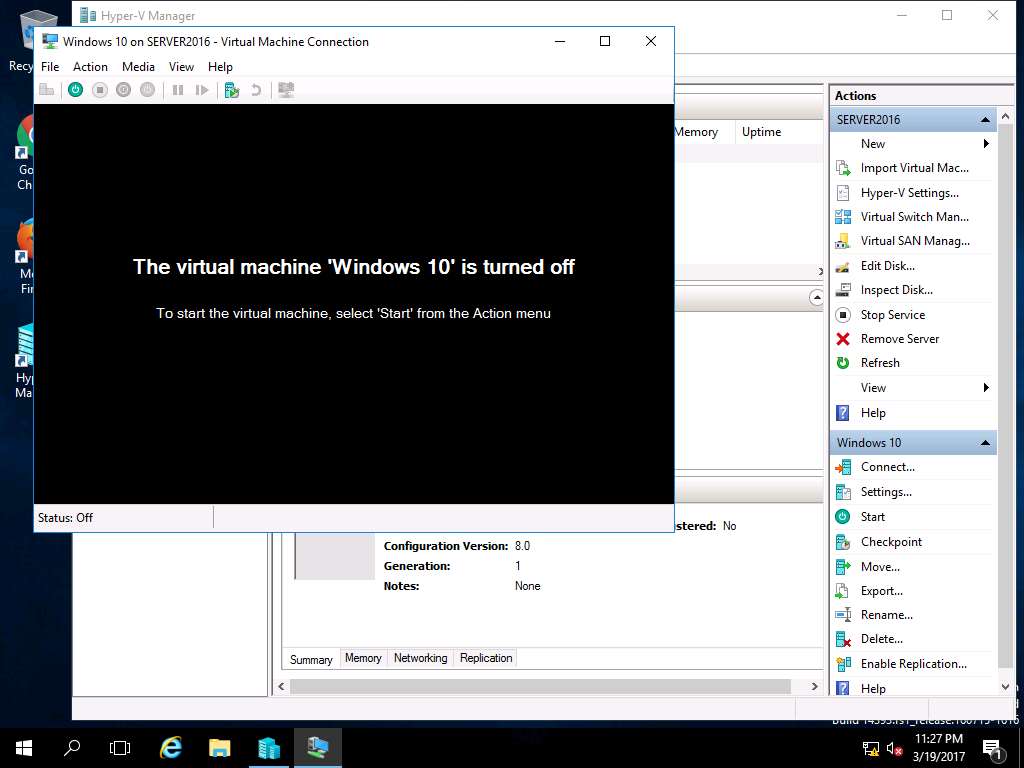Open the Windows Start menu
The image size is (1024, 768).
[x=24, y=748]
